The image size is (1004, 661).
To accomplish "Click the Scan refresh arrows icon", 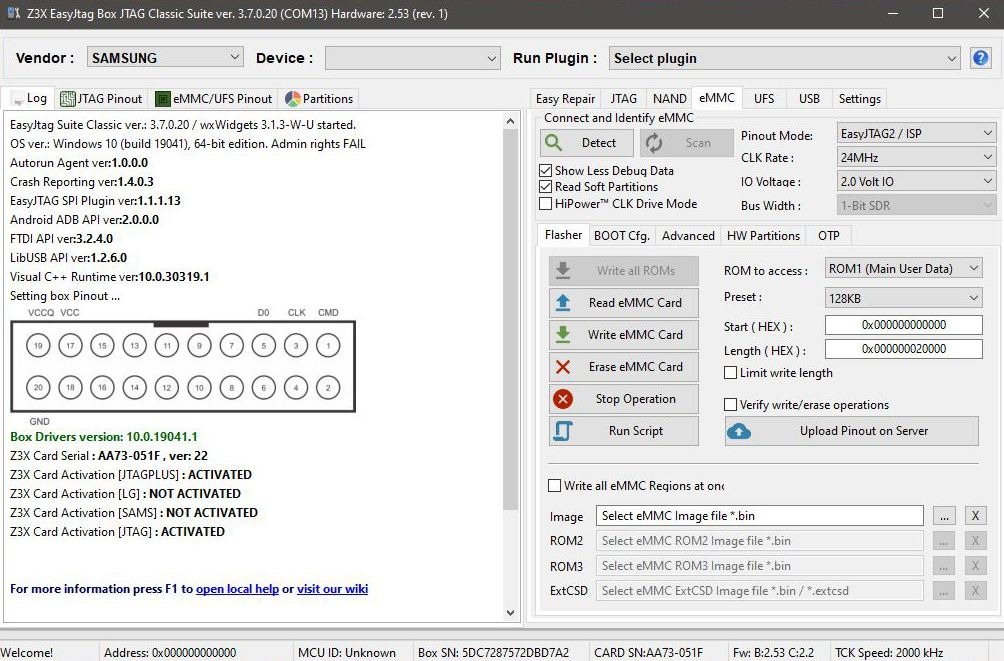I will (x=654, y=143).
